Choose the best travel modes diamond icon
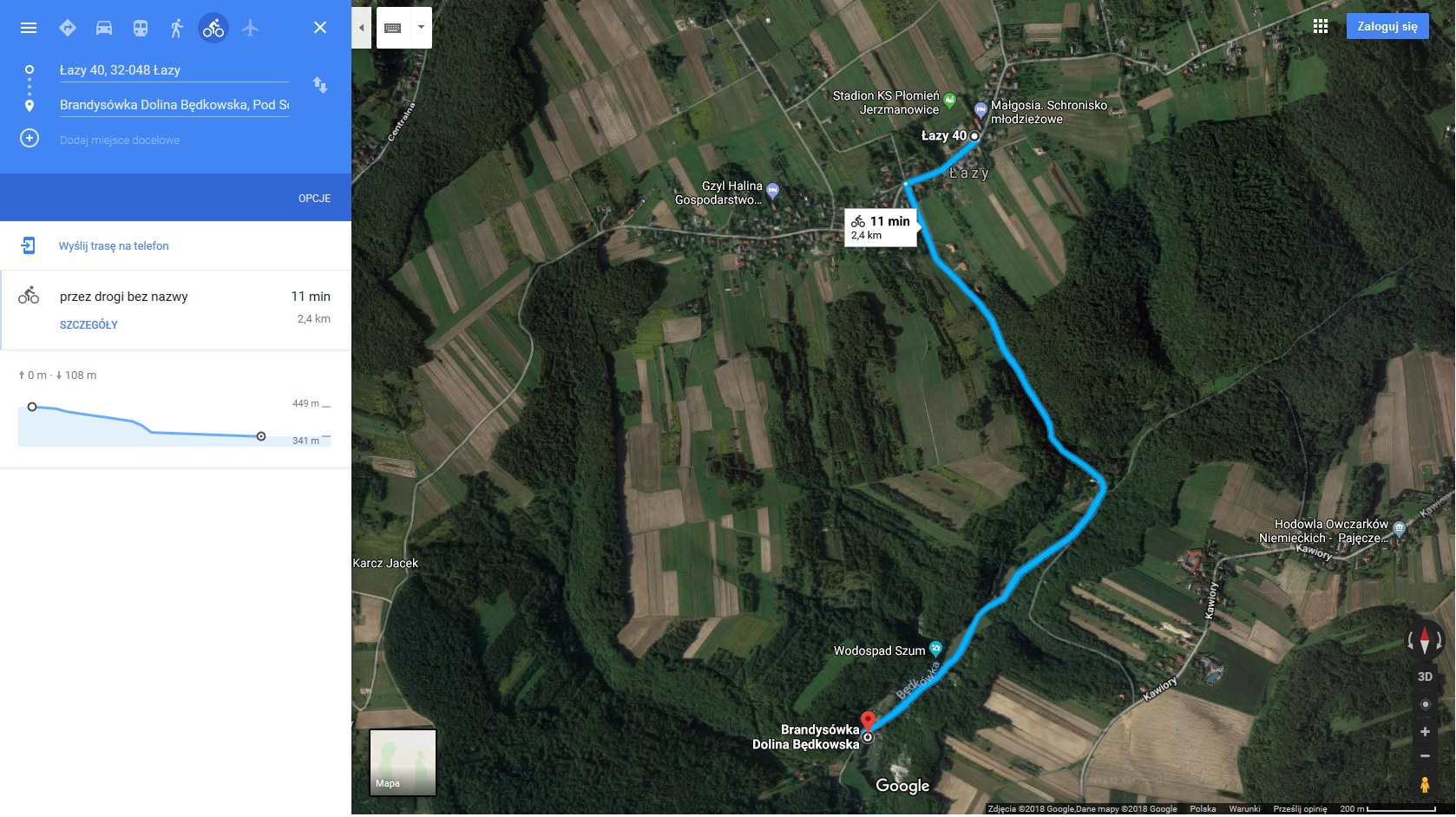The height and width of the screenshot is (817, 1456). (68, 28)
